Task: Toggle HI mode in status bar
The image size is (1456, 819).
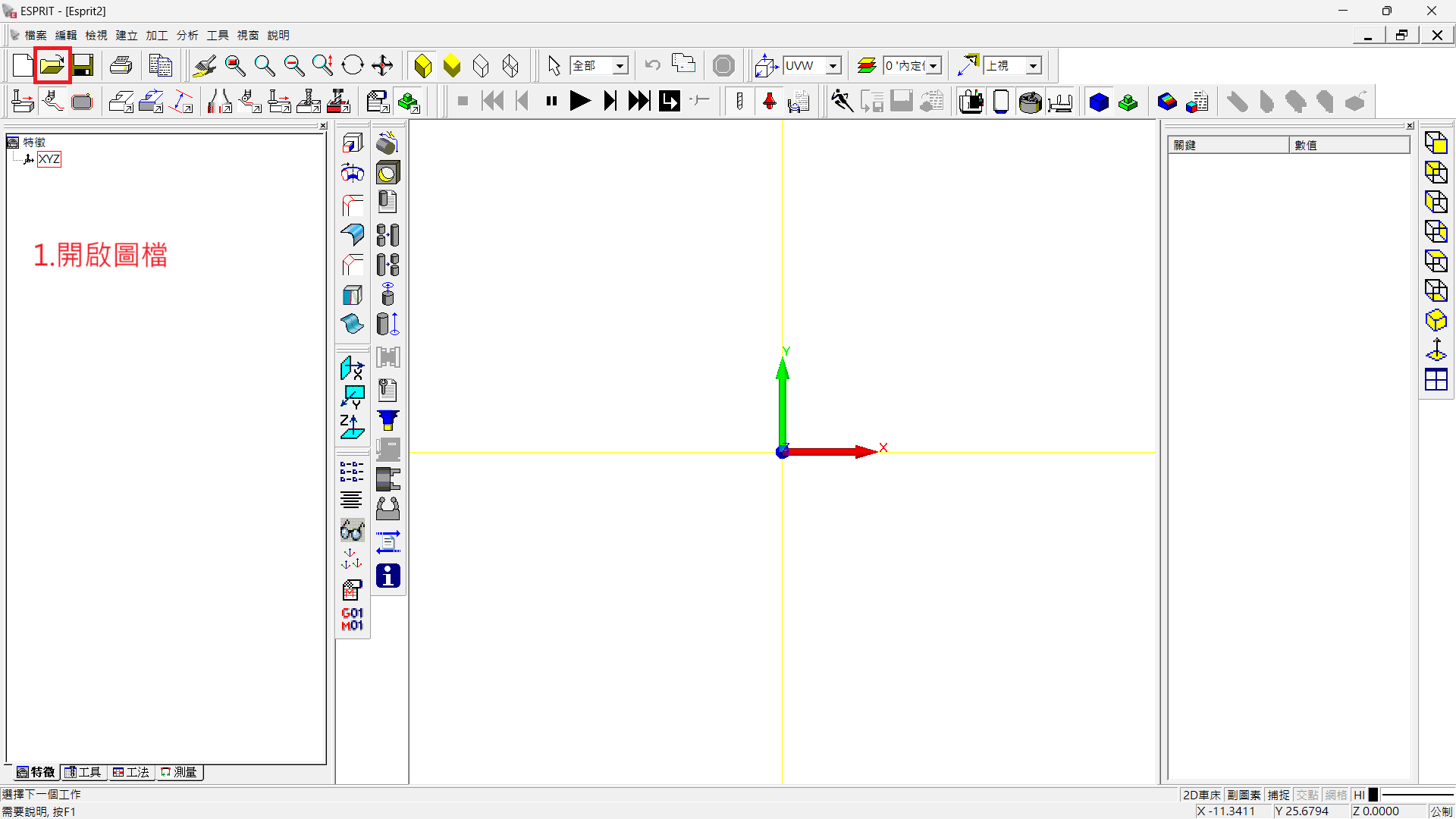Action: click(x=1359, y=795)
